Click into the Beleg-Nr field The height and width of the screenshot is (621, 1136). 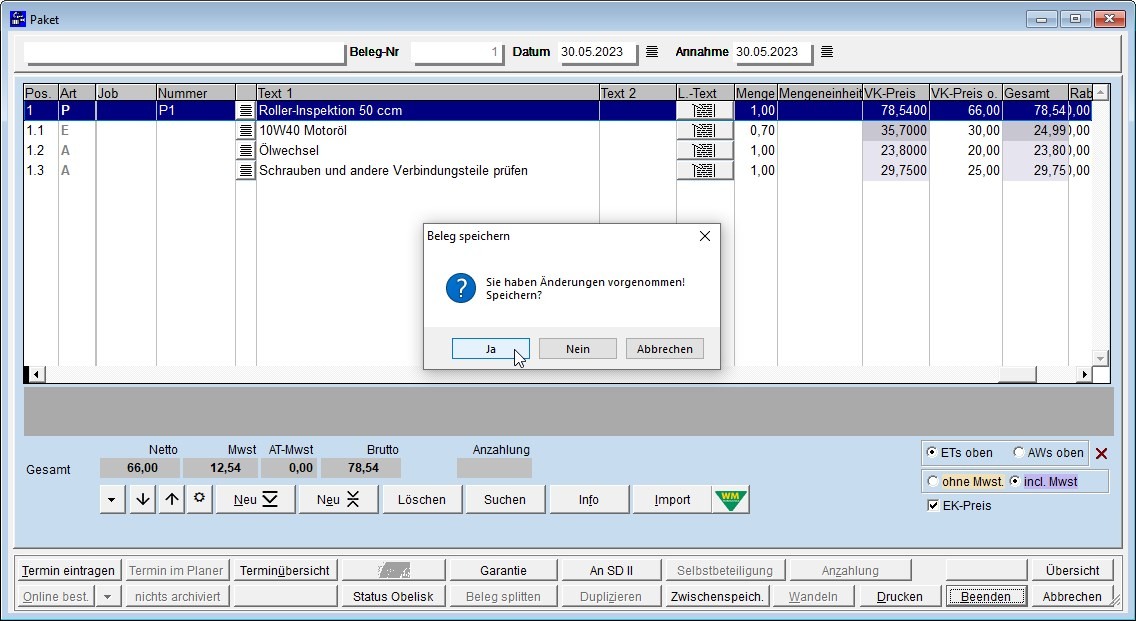pos(457,52)
